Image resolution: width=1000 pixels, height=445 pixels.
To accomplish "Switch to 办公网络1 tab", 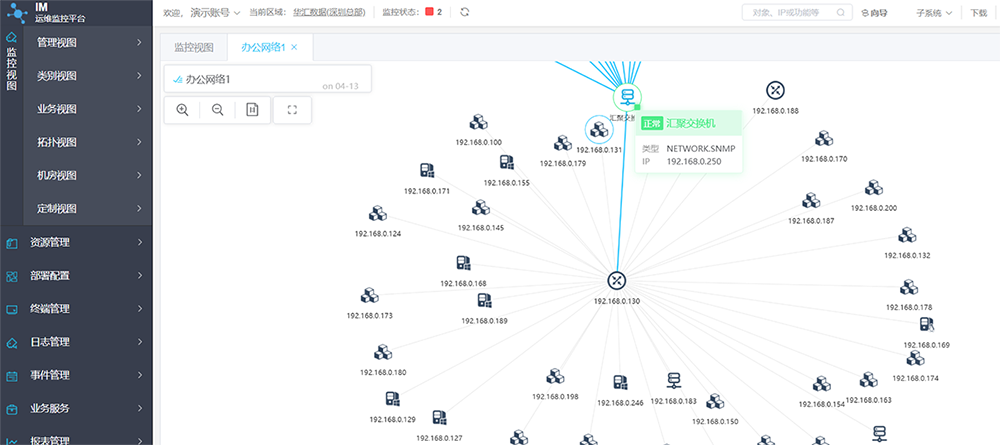I will coord(263,47).
